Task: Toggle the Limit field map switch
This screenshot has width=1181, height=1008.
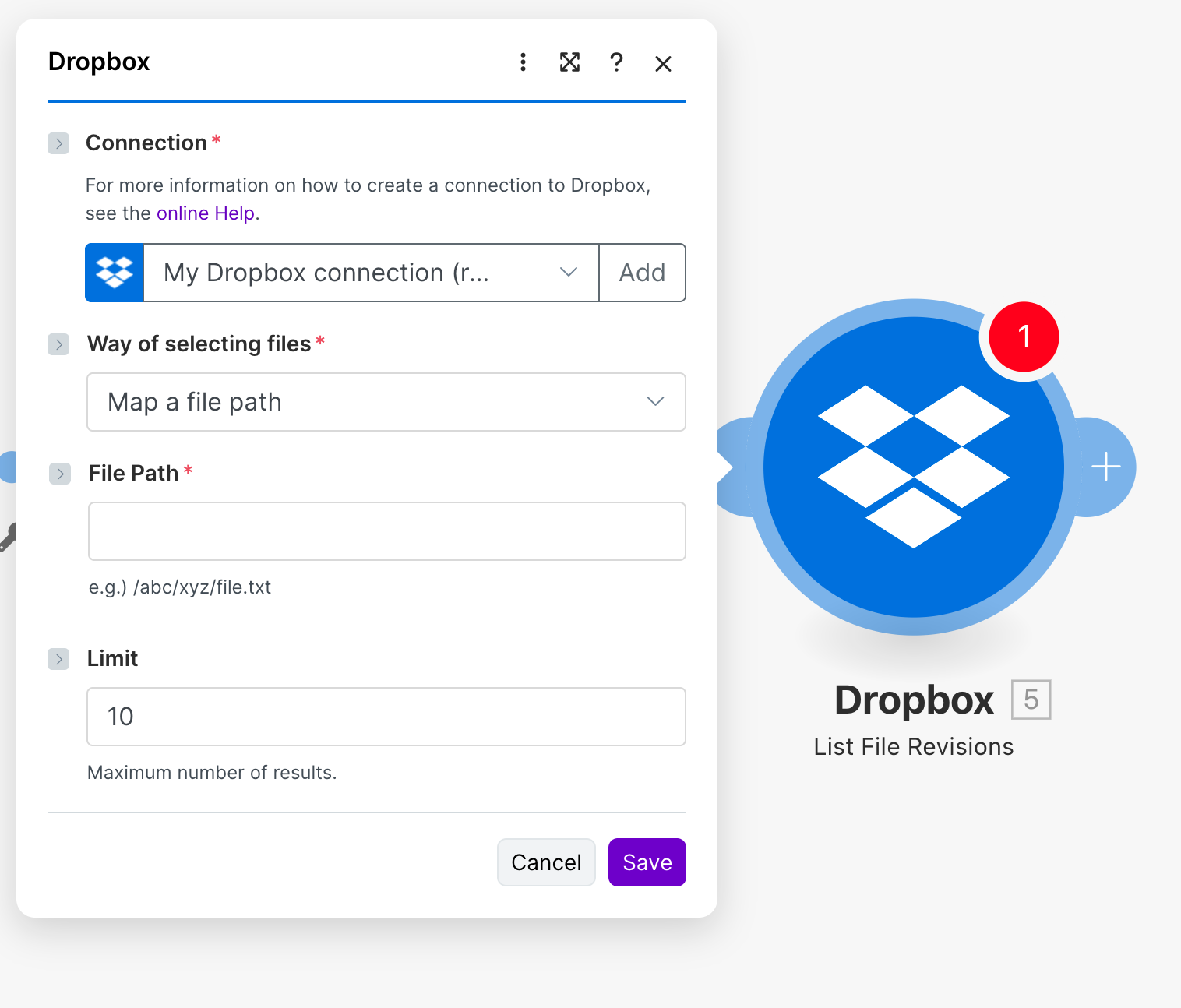Action: [x=58, y=659]
